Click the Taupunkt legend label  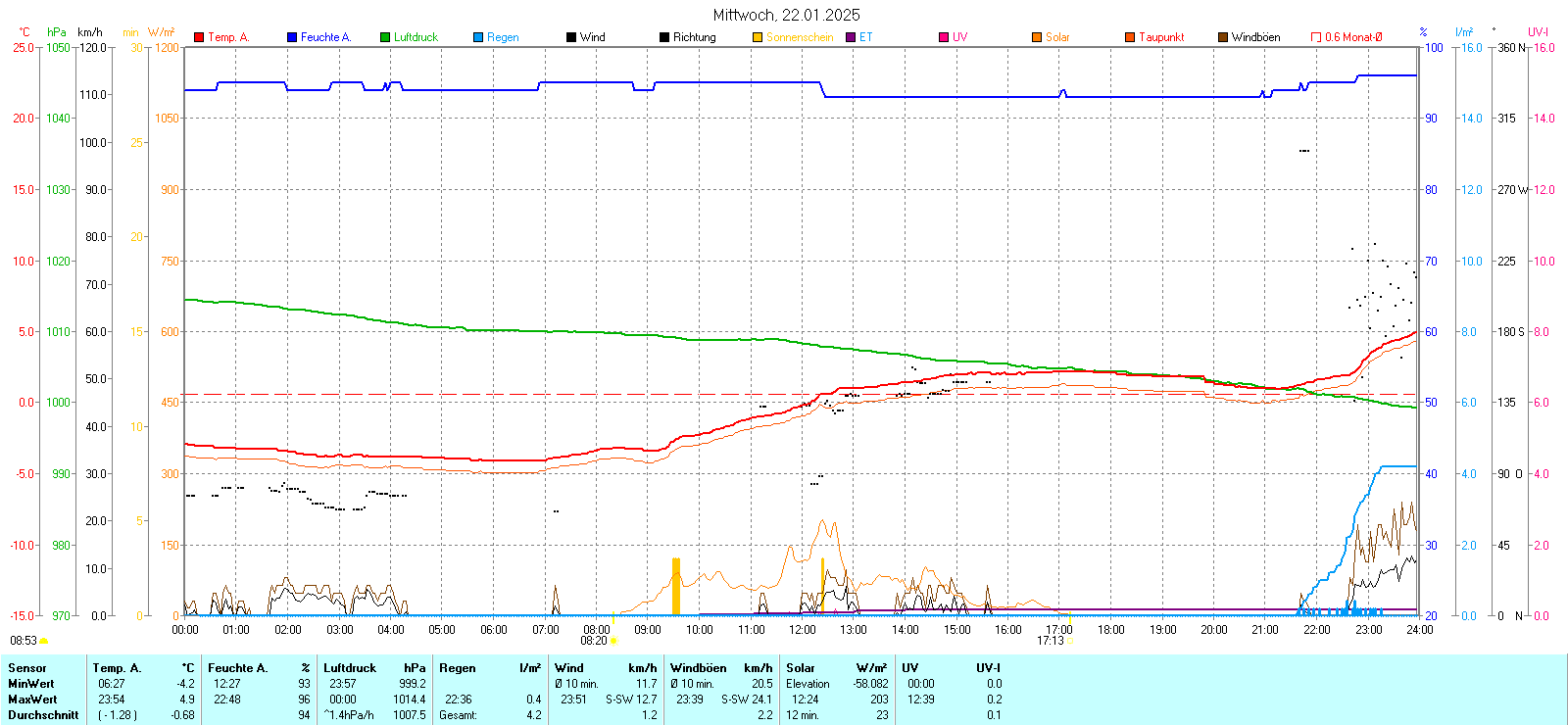click(1161, 37)
